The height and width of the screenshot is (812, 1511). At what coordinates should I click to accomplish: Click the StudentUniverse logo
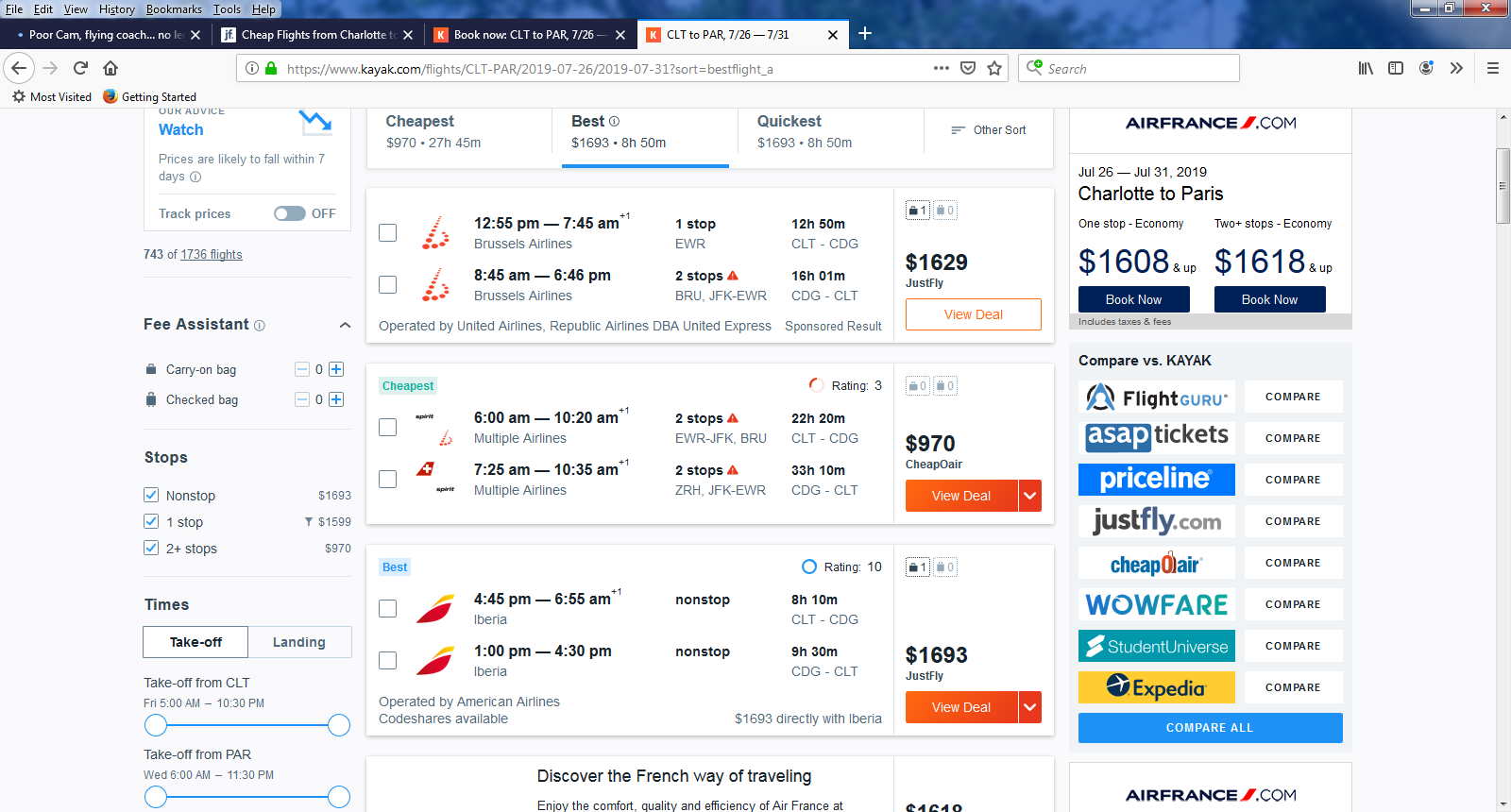click(1157, 646)
